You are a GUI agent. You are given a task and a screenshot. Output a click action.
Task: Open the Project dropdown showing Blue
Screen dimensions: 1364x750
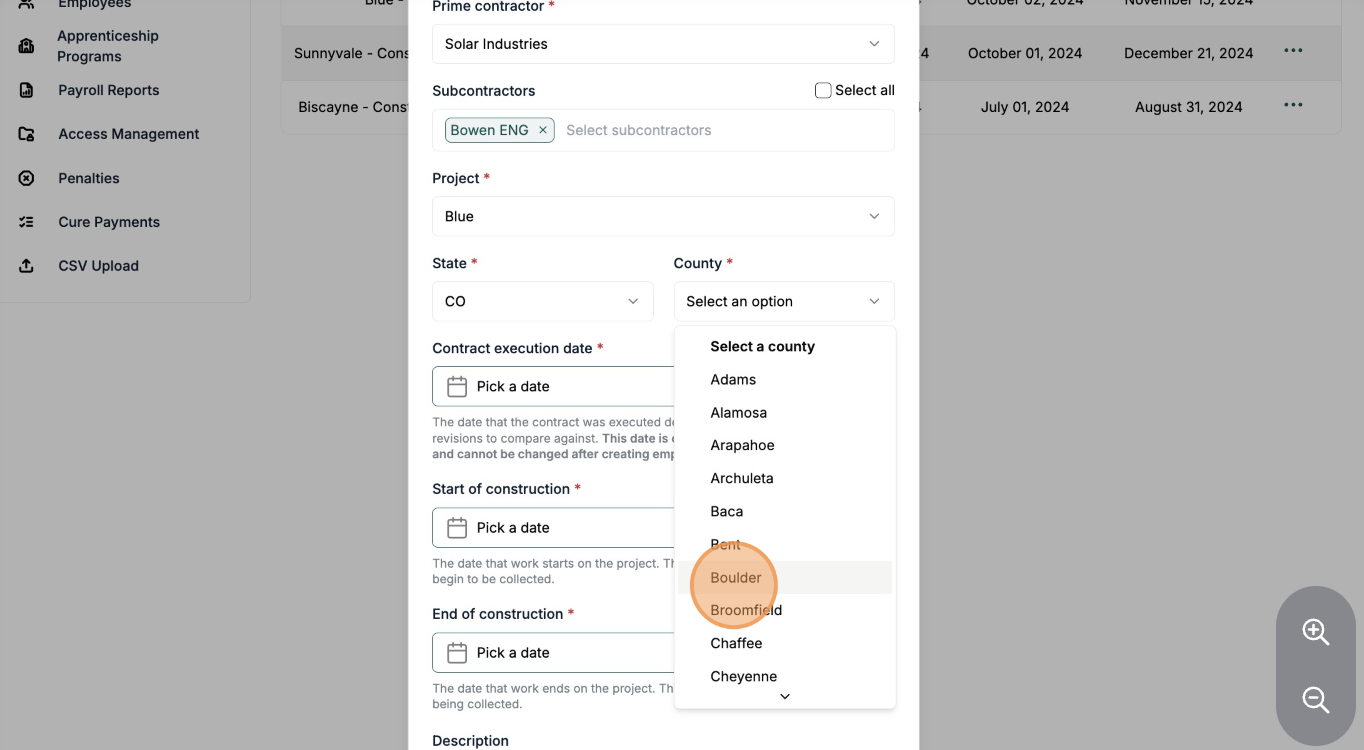(x=663, y=216)
